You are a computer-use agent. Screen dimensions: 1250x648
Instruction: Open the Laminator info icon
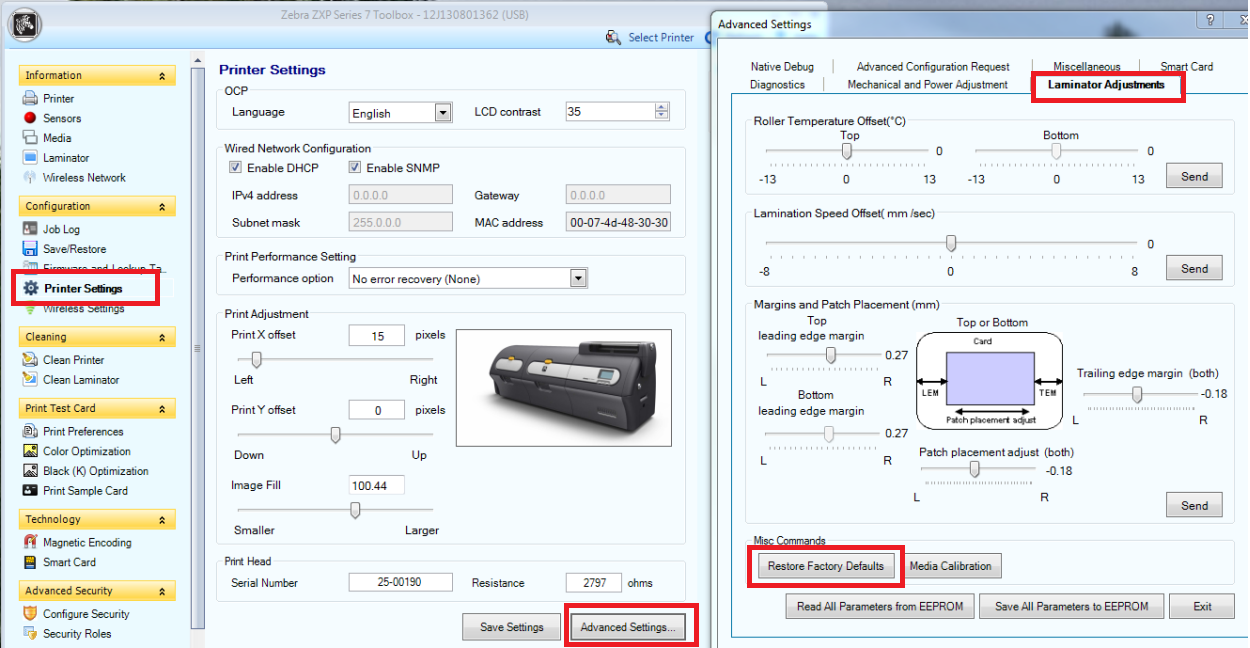pos(30,158)
